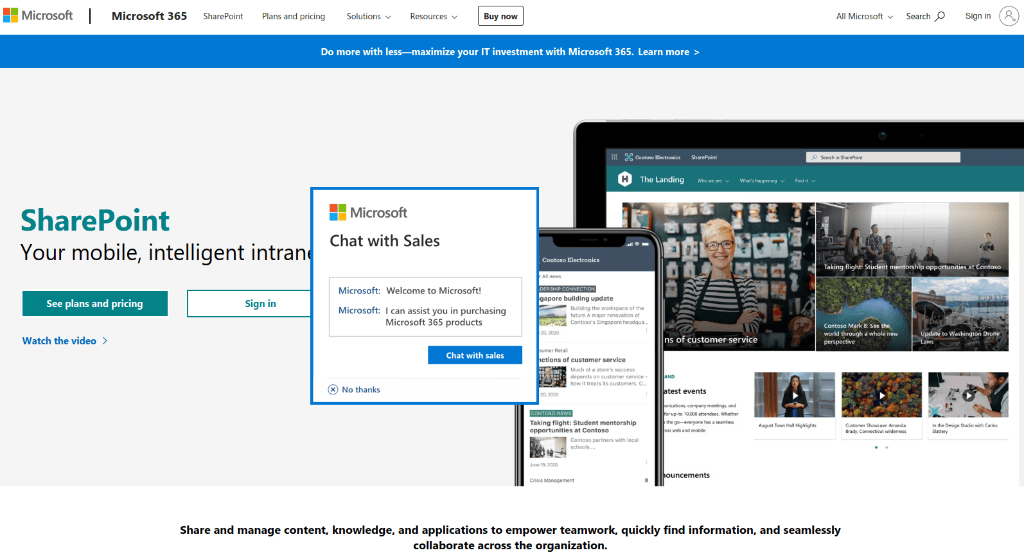Open Singapore building update article on phone
1024x559 pixels.
point(593,312)
